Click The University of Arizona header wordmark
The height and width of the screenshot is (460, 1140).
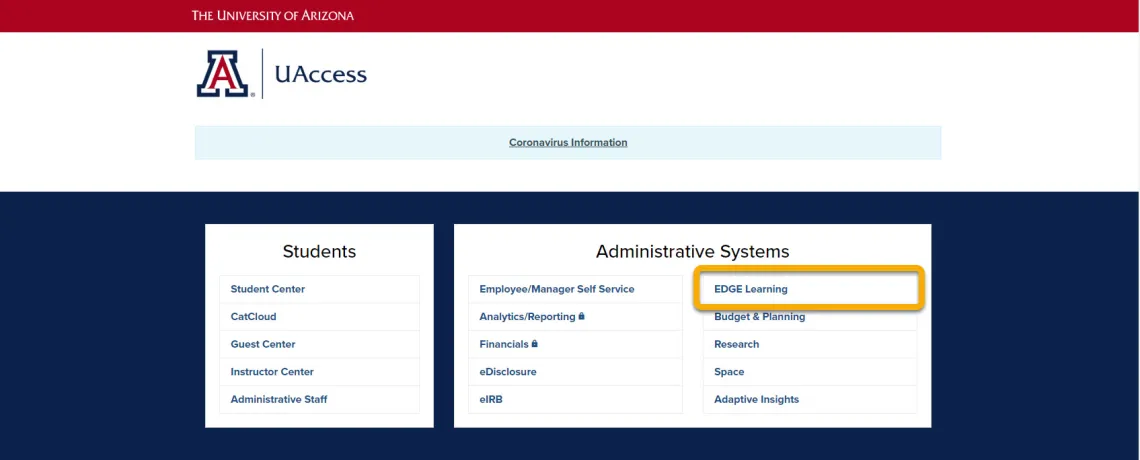[x=273, y=15]
